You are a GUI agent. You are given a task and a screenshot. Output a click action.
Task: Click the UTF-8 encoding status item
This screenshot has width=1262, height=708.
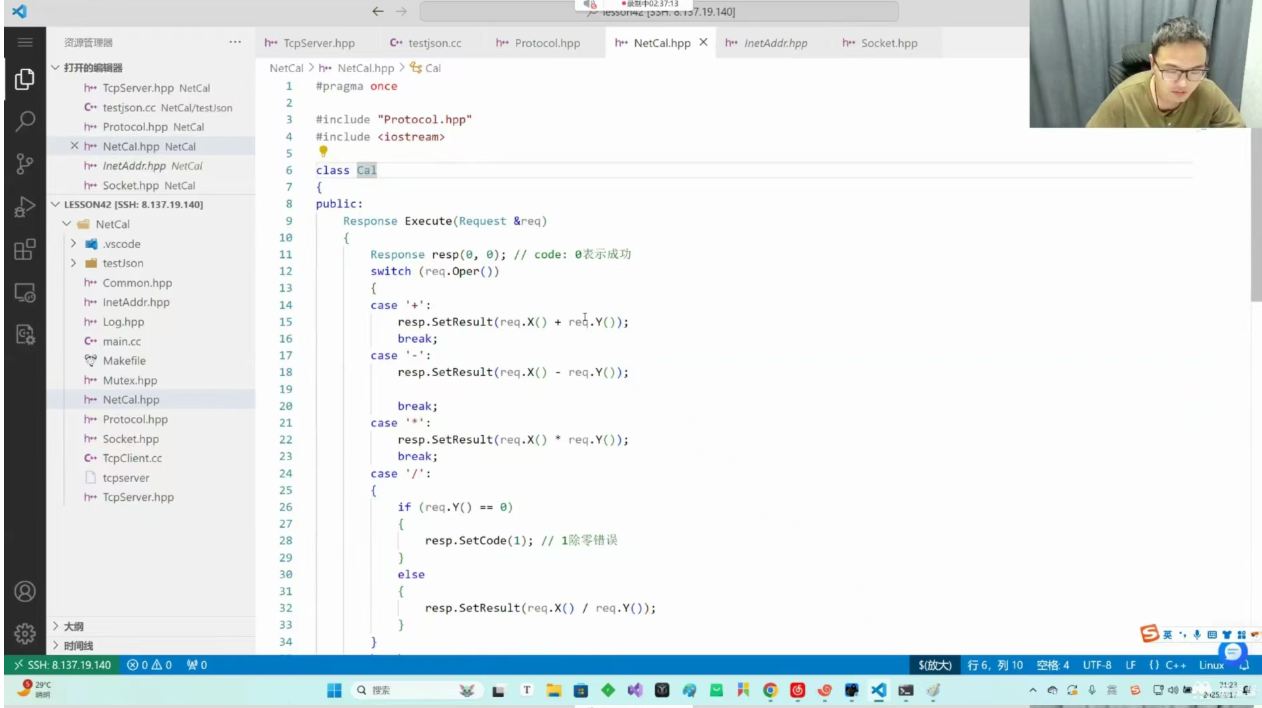point(1096,665)
